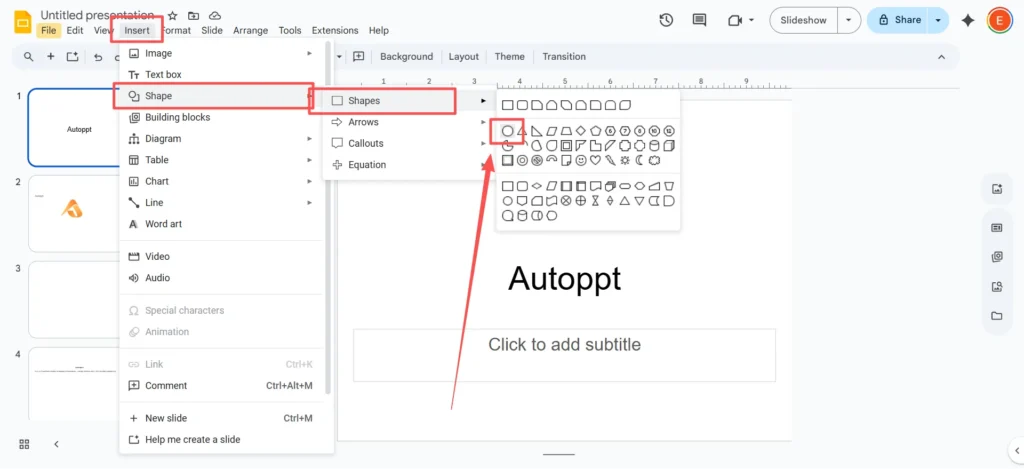Choose the no-symbol prohibition shape

tap(537, 160)
